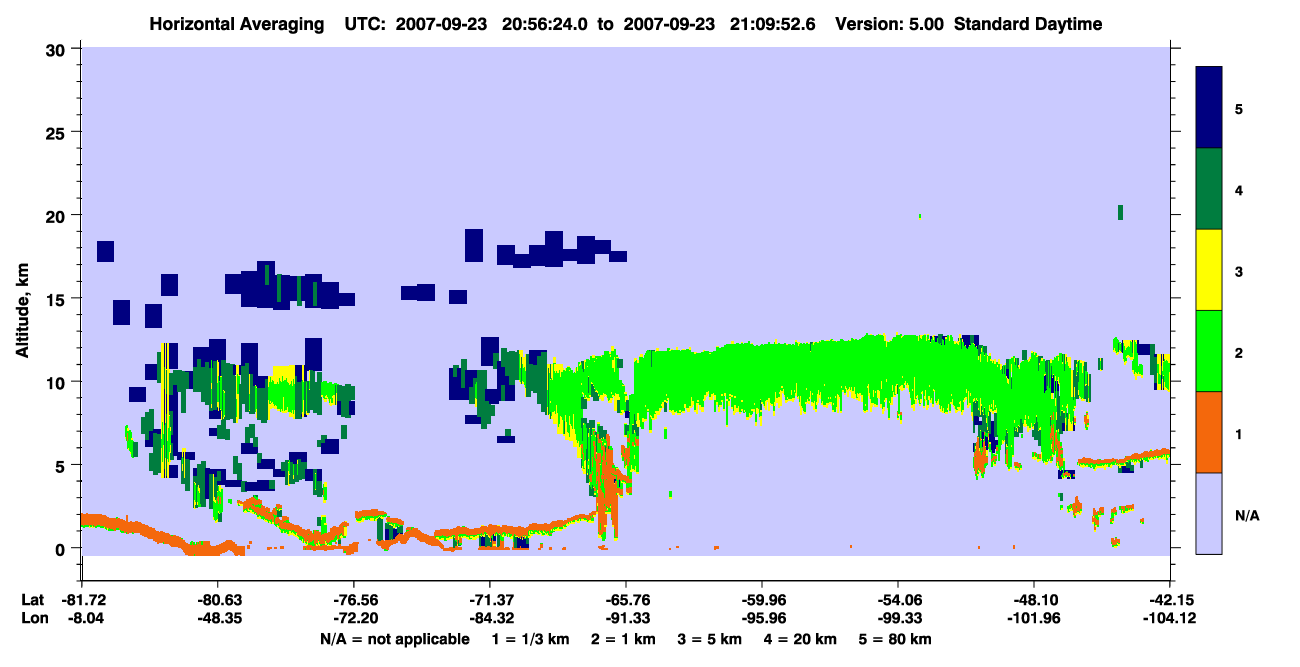Click the y-axis tick label 30
Image resolution: width=1300 pixels, height=667 pixels.
click(58, 48)
